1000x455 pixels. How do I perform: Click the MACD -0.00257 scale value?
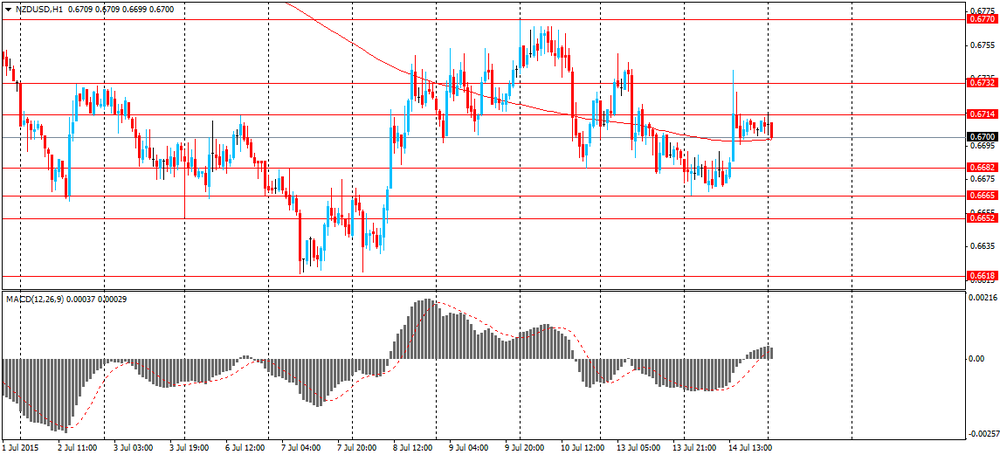(982, 433)
